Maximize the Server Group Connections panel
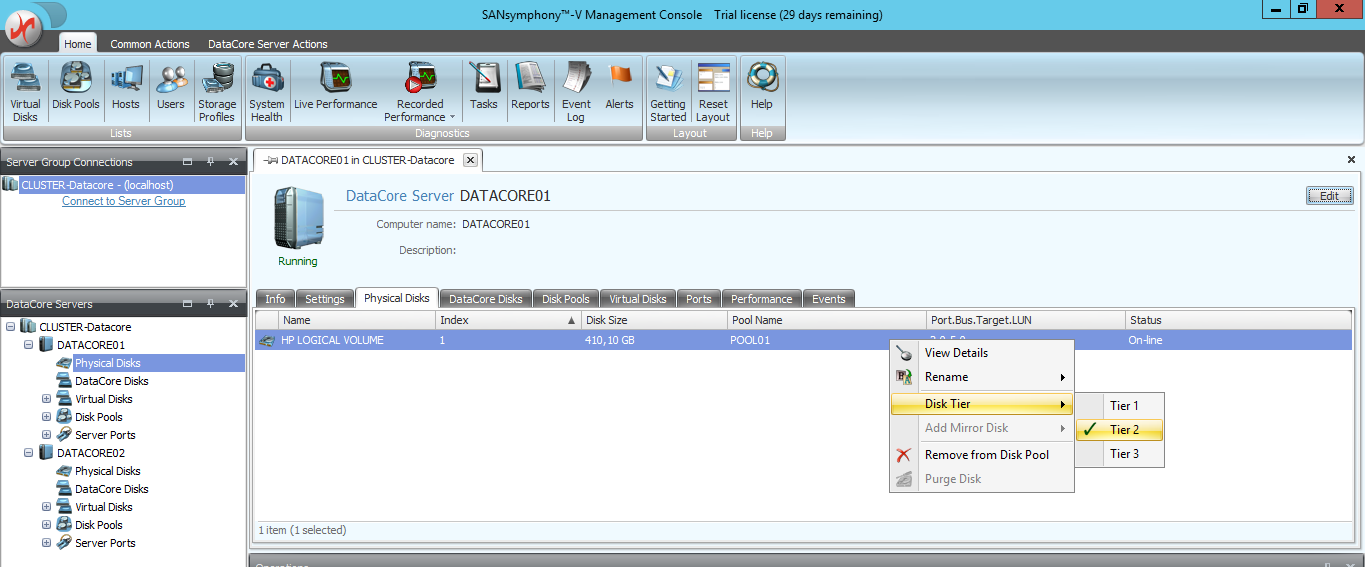Viewport: 1365px width, 567px height. [x=188, y=162]
